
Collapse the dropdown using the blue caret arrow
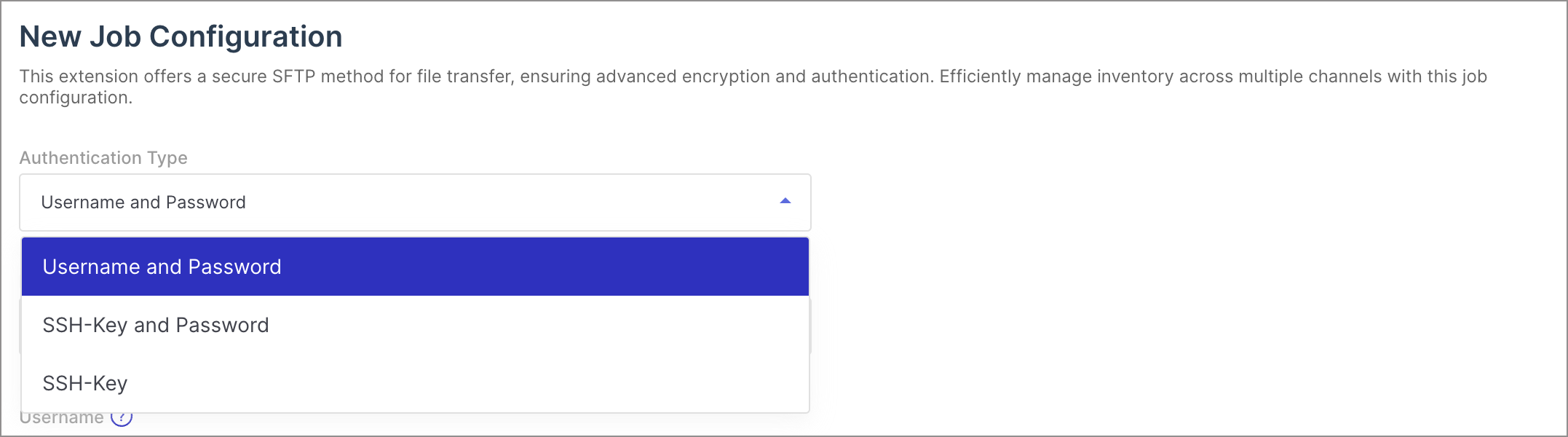[785, 201]
